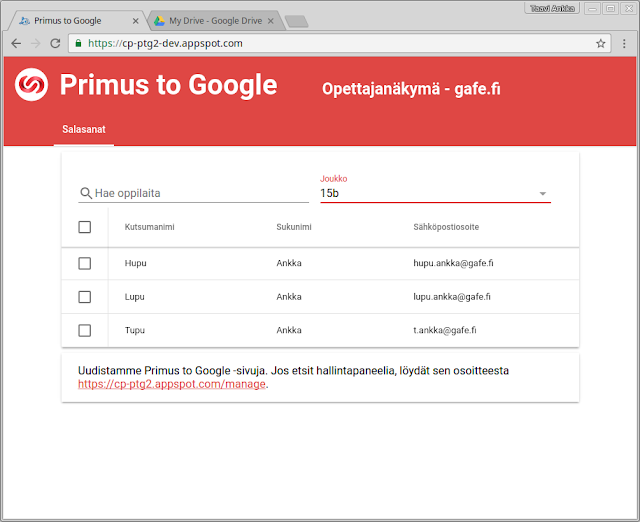Click the browser back arrow
Screen dimensions: 640x522
click(15, 43)
